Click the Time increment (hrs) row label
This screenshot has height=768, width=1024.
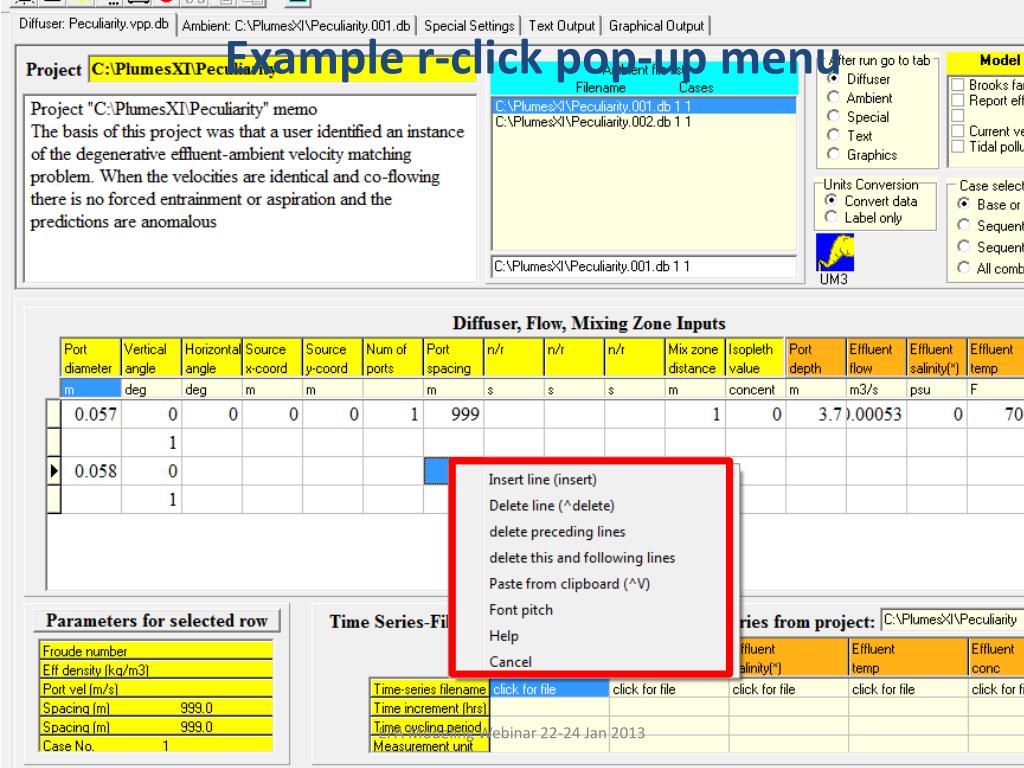(x=430, y=708)
